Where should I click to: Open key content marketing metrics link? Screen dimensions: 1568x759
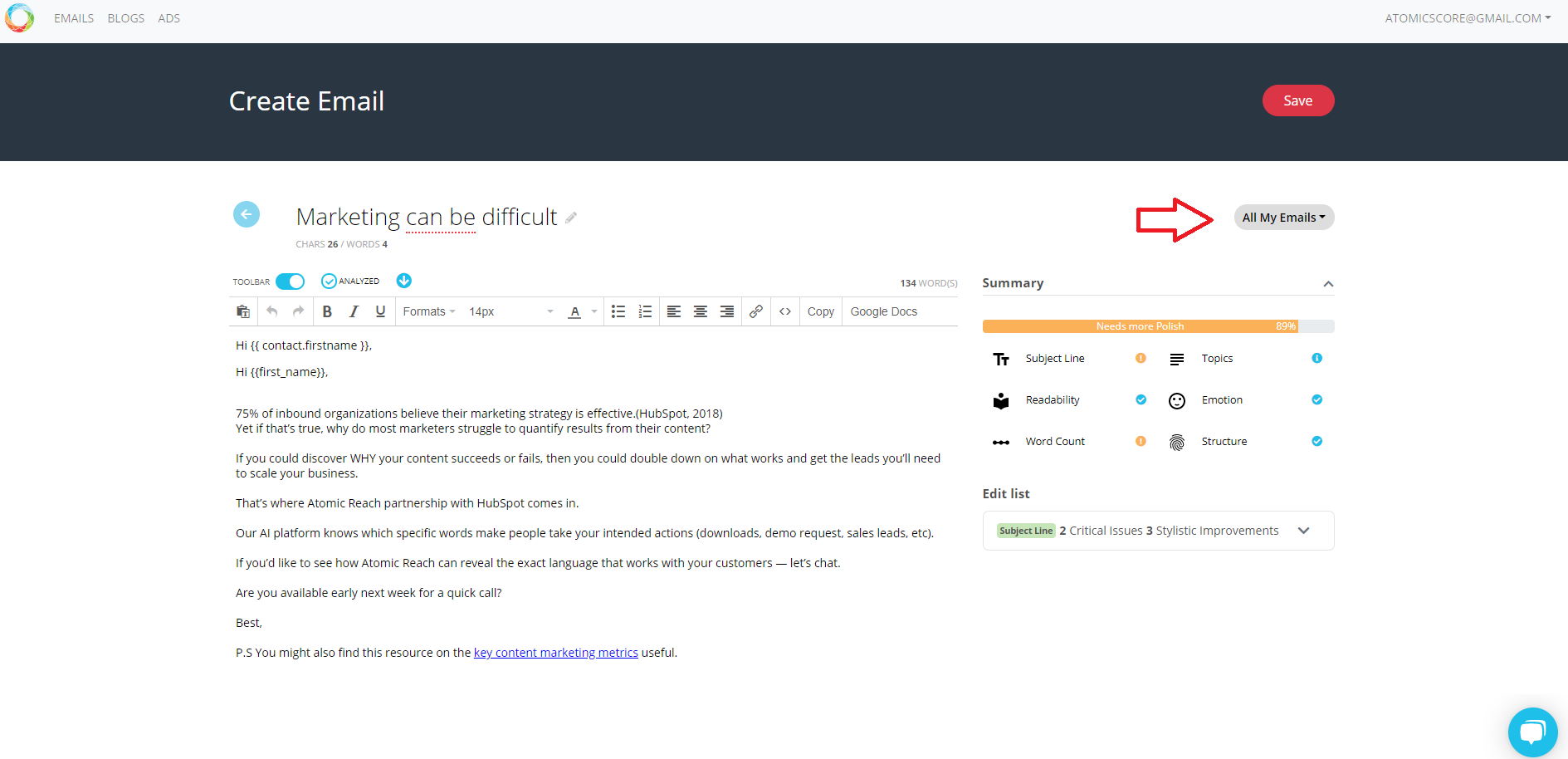pyautogui.click(x=555, y=653)
